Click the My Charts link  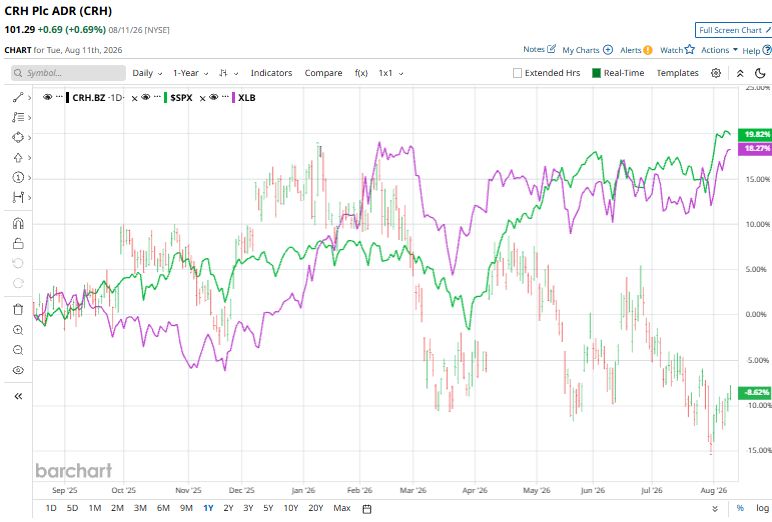(x=580, y=50)
